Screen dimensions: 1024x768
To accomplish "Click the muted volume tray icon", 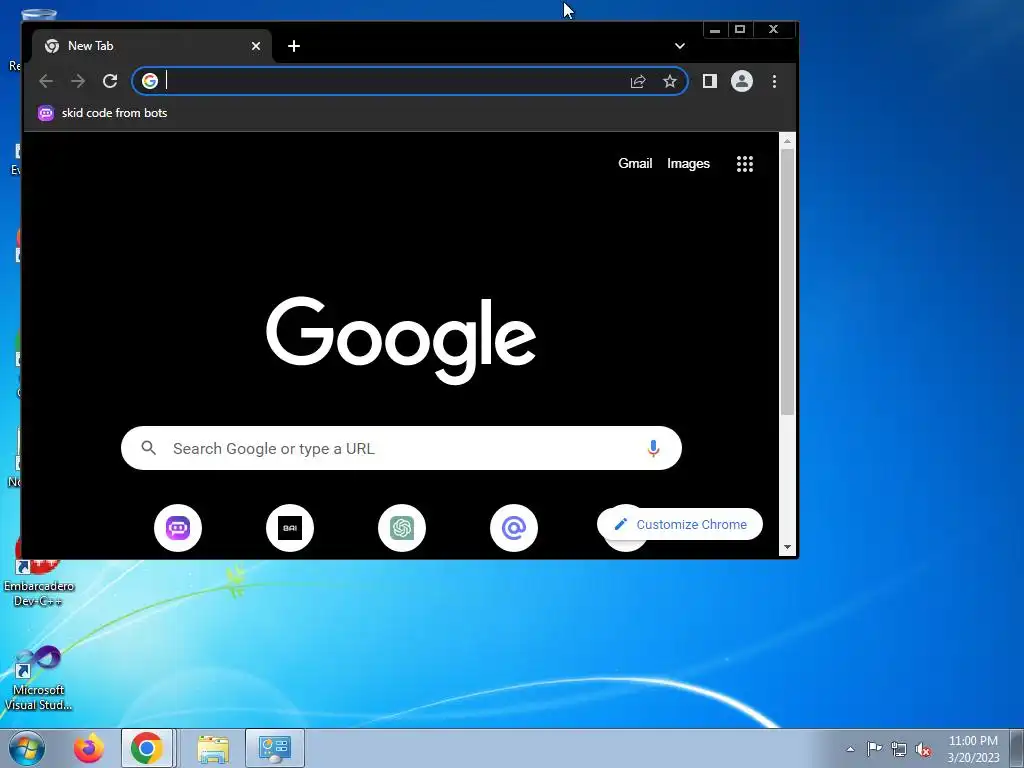I will tap(923, 750).
